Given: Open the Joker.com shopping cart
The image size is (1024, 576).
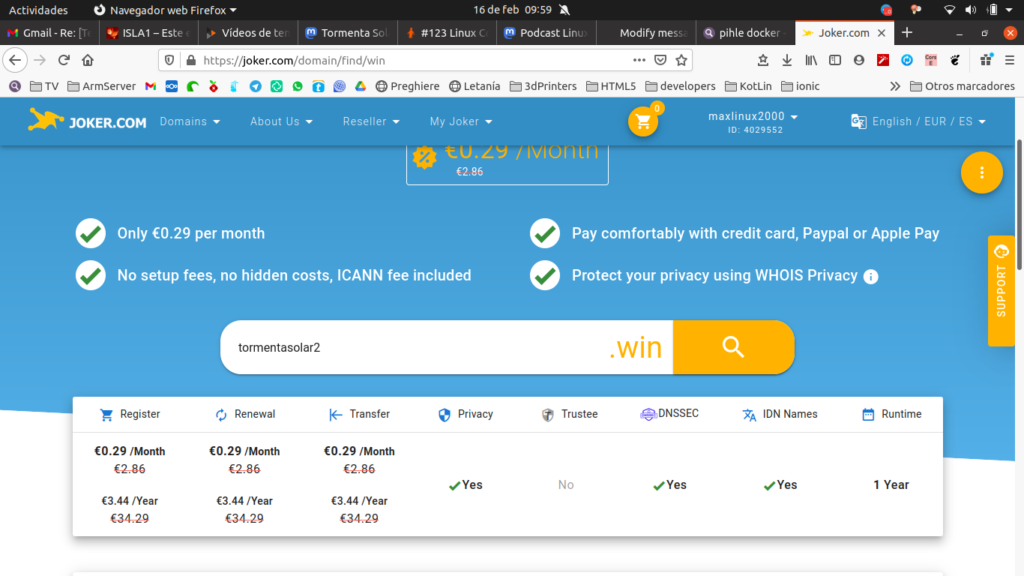Looking at the screenshot, I should click(x=643, y=121).
